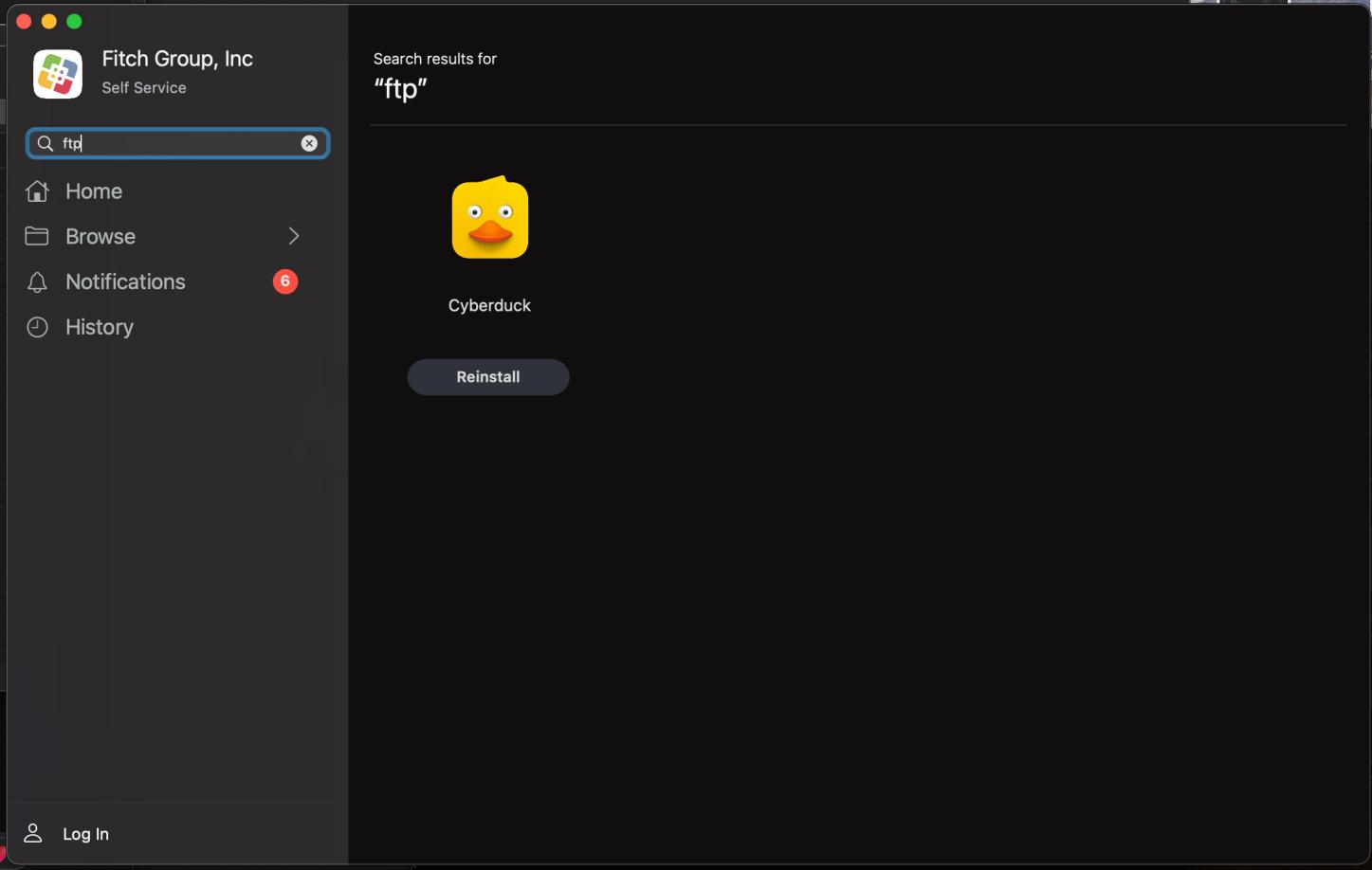Maximize the window with green button
The image size is (1372, 870).
pyautogui.click(x=75, y=21)
